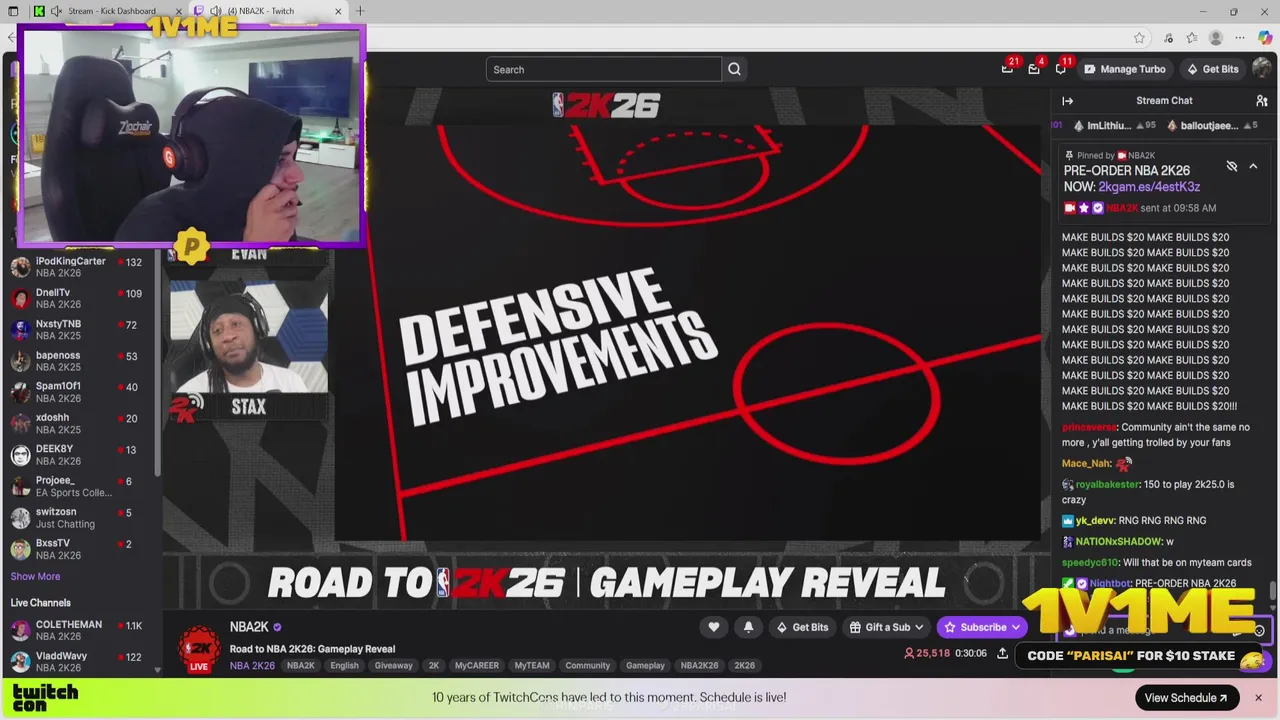Viewport: 1280px width, 720px height.
Task: Expand sidebar with Show More
Action: [35, 576]
